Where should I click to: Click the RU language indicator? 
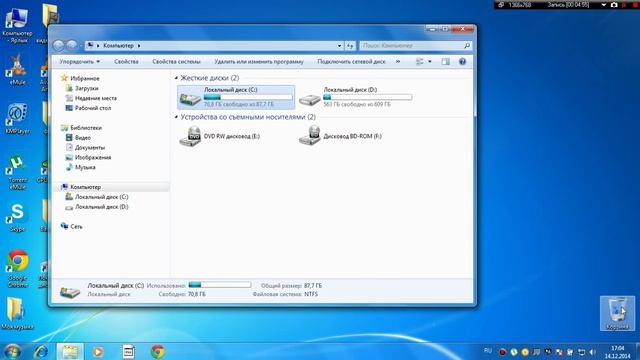pyautogui.click(x=487, y=351)
